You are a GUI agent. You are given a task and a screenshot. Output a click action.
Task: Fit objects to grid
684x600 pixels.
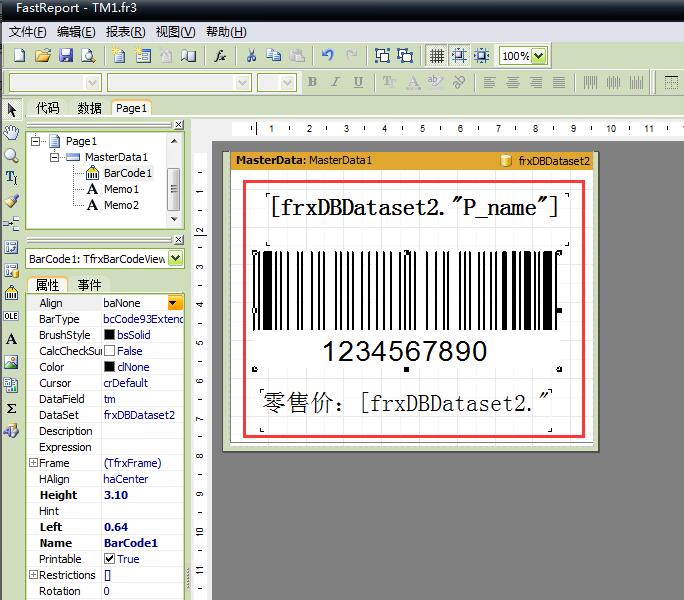482,56
